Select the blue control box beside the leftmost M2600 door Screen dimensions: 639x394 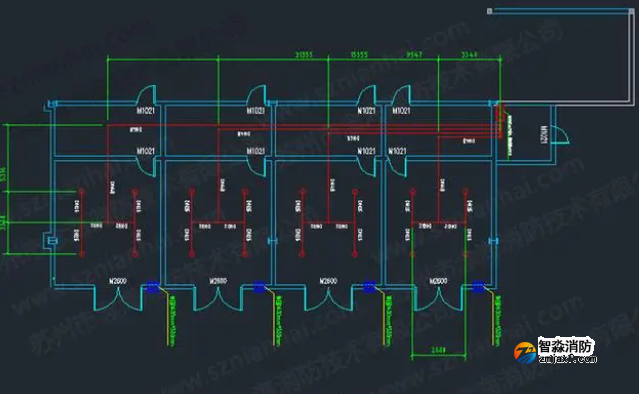pyautogui.click(x=152, y=287)
